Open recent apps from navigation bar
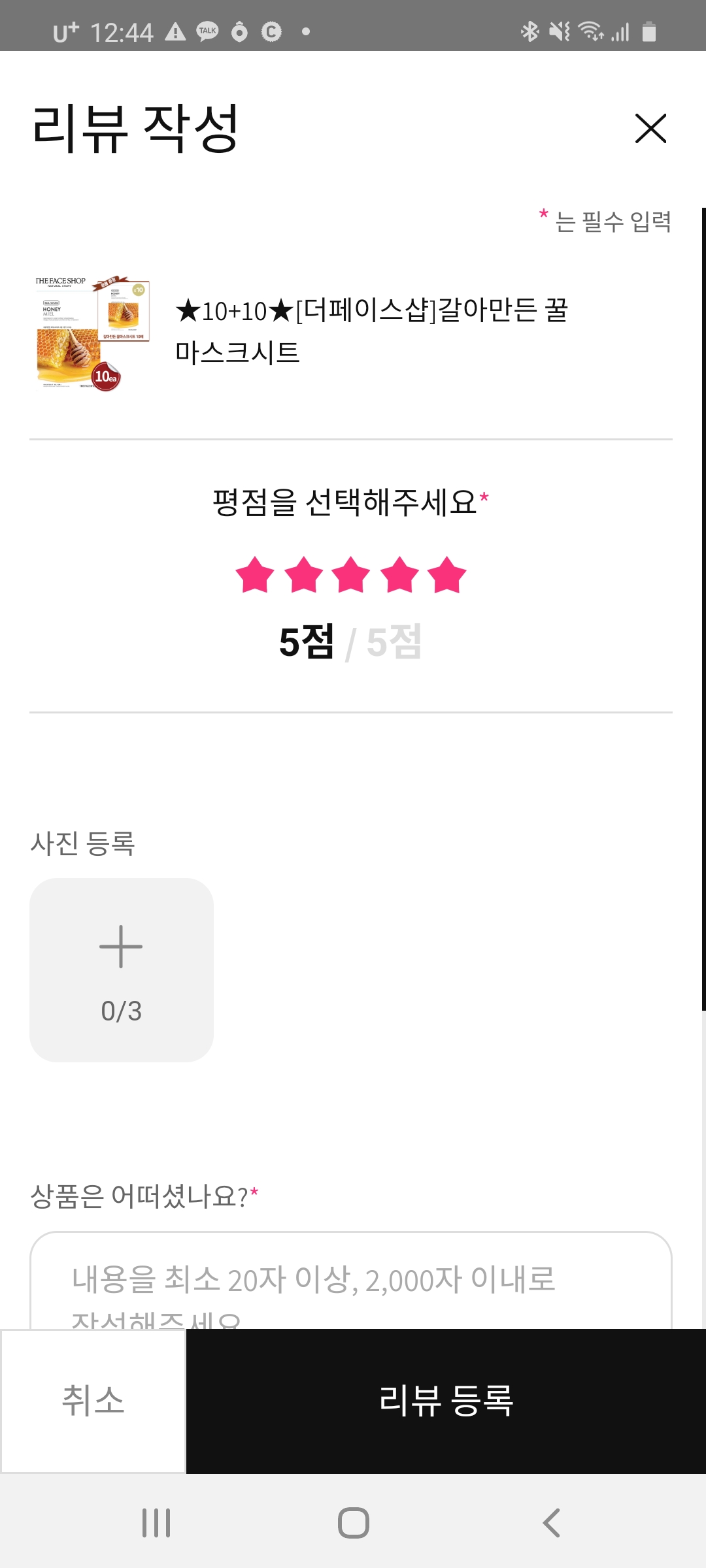Screen dimensions: 706x1568 (x=156, y=1523)
